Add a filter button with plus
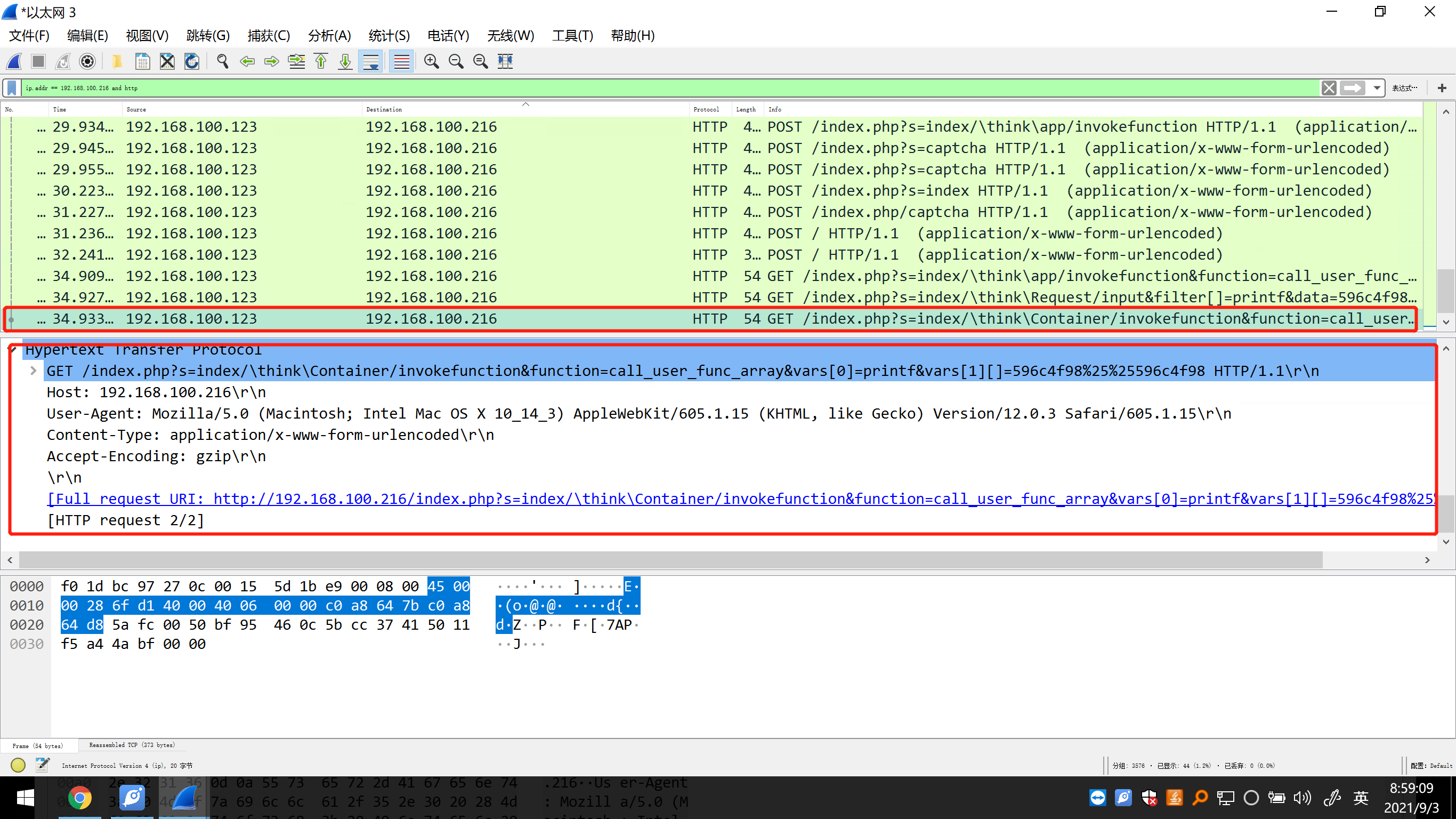 pos(1442,87)
